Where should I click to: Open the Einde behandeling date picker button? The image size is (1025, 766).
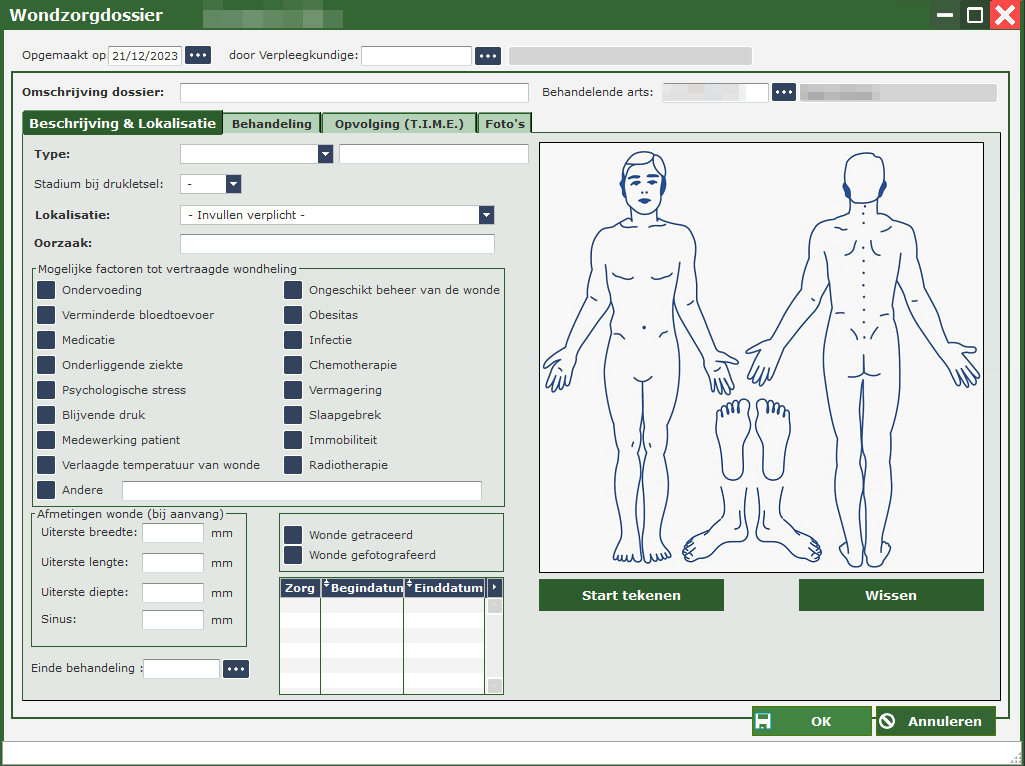(236, 669)
